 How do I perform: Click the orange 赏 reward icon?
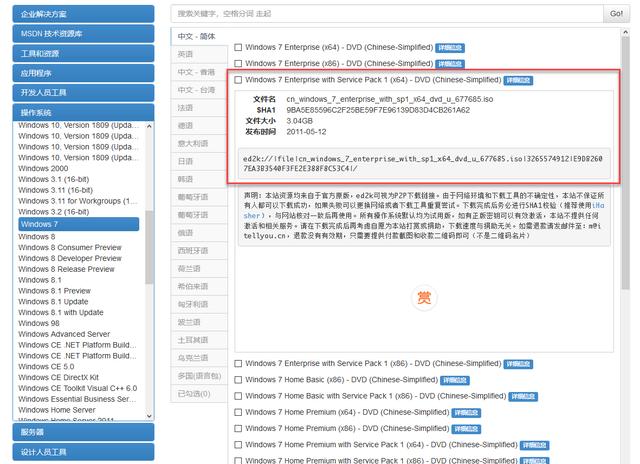424,298
